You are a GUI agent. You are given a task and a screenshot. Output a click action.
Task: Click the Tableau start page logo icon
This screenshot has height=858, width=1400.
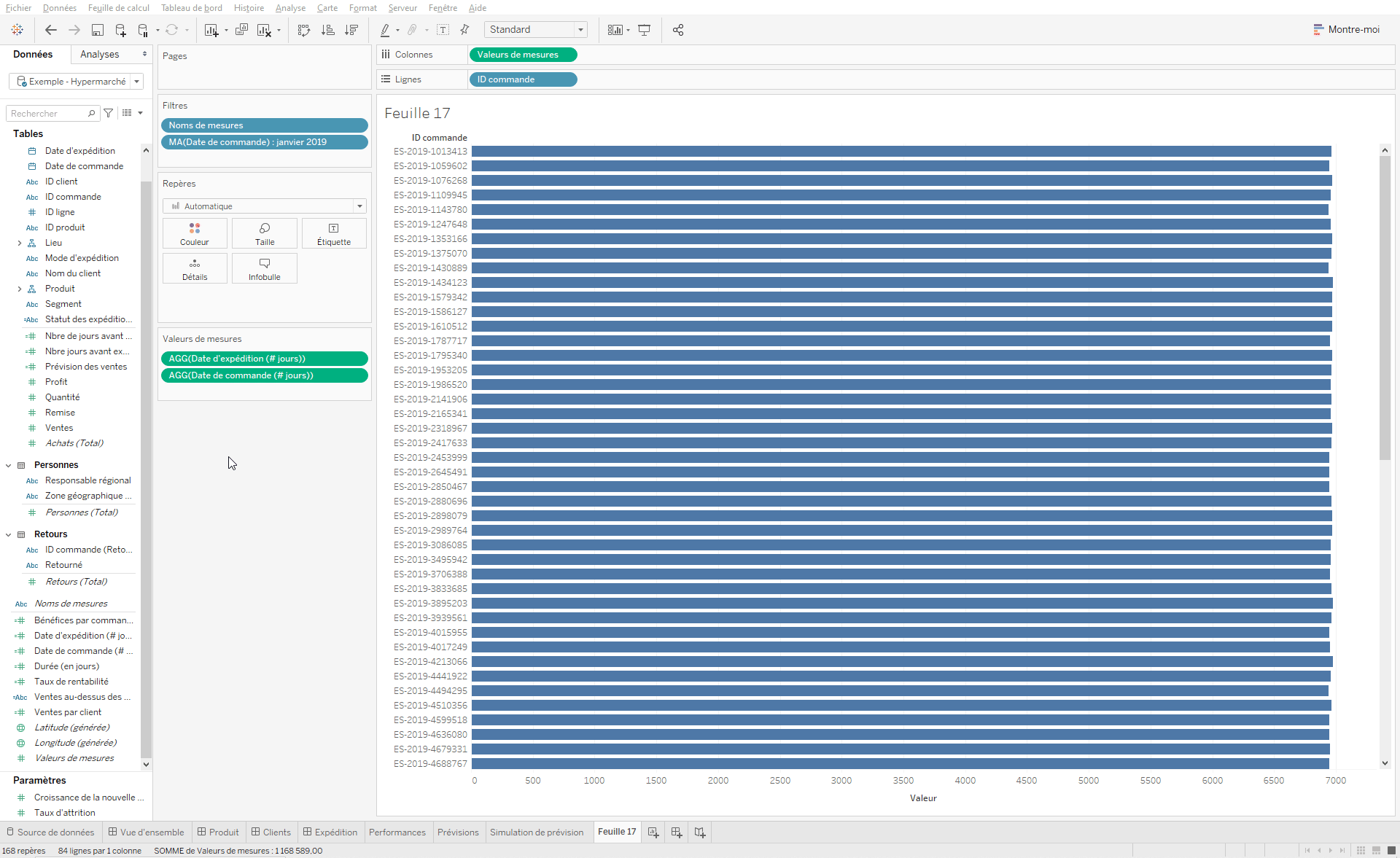(x=17, y=30)
